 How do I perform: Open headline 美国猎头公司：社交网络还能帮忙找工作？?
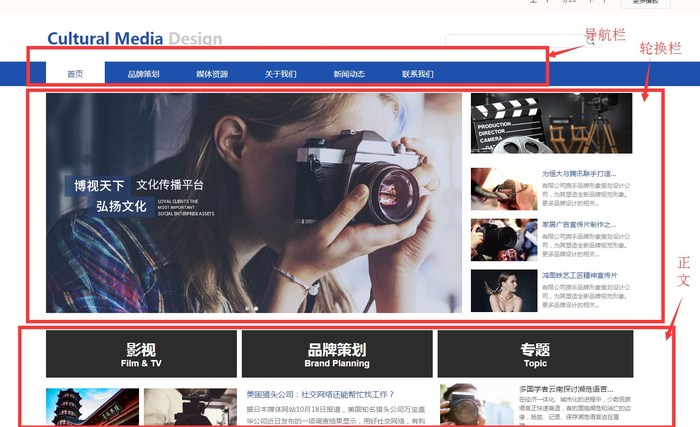coord(321,394)
